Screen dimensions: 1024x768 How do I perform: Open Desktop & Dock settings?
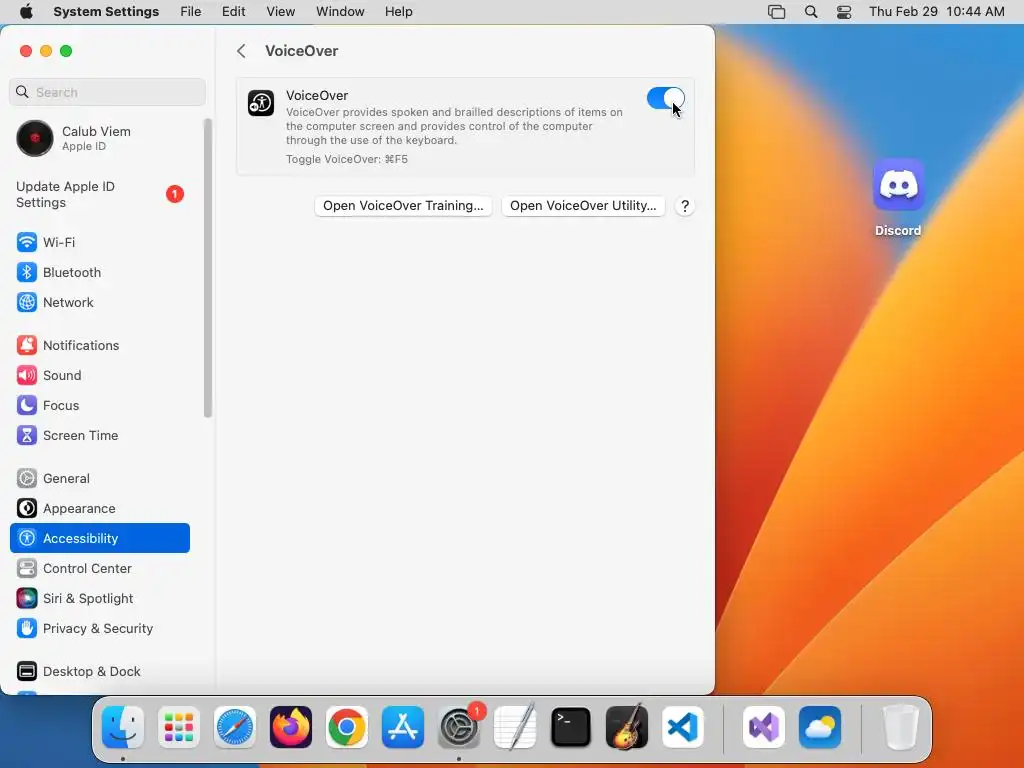(99, 671)
